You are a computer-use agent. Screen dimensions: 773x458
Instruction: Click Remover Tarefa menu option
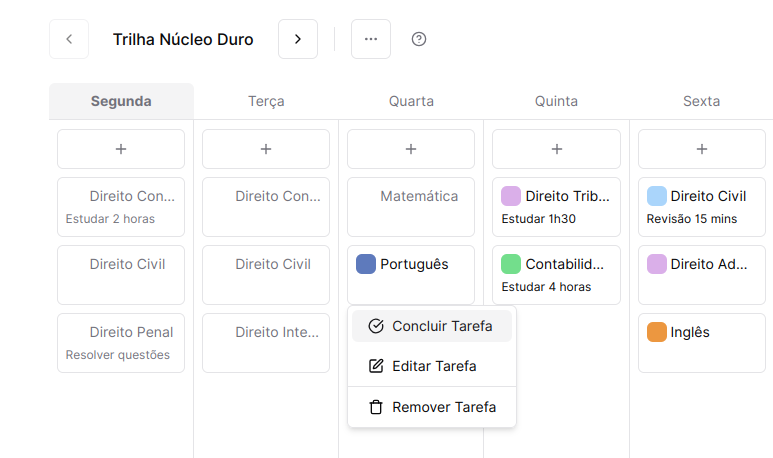[x=432, y=407]
